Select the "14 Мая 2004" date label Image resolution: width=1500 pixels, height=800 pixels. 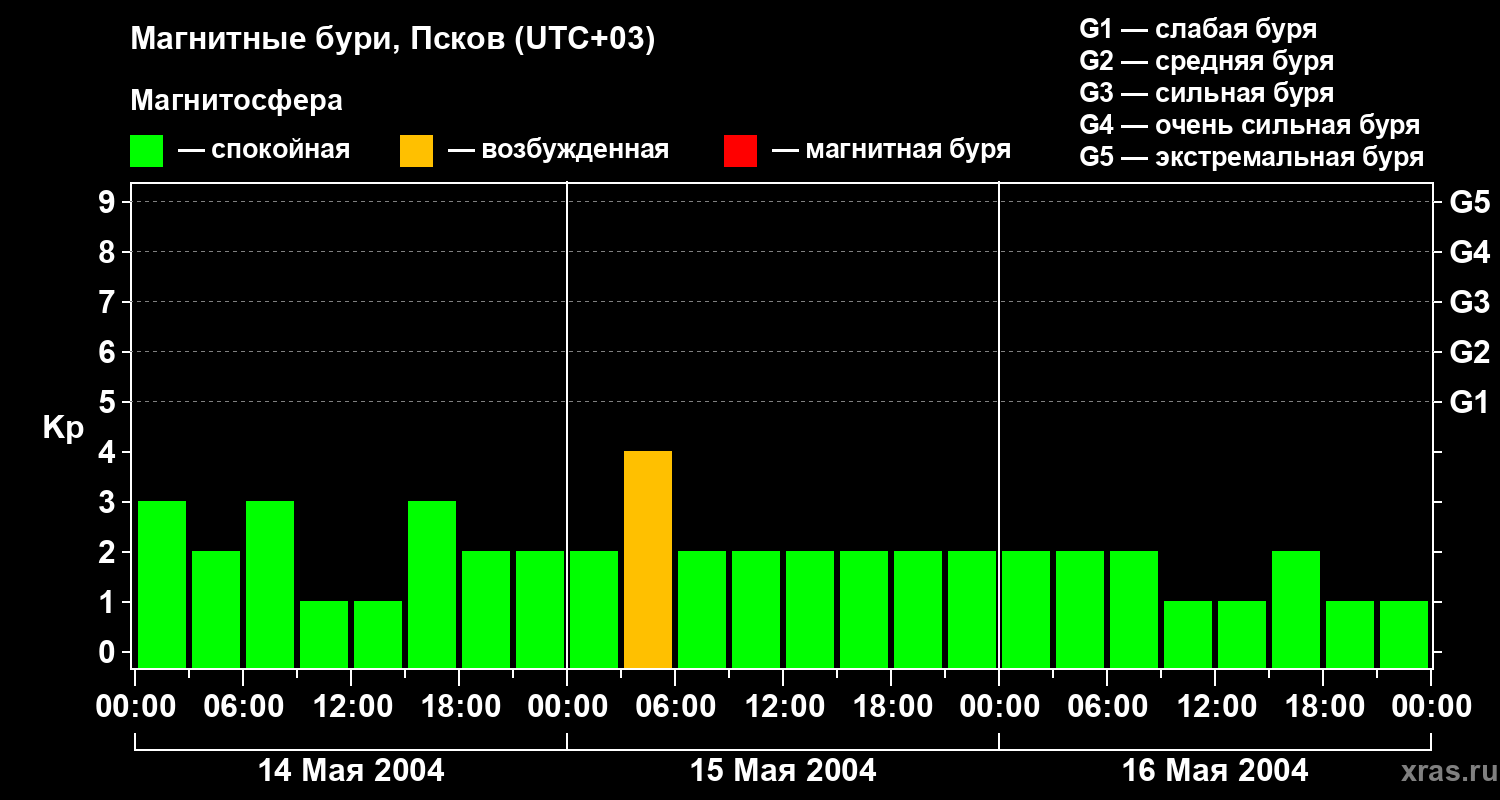pyautogui.click(x=351, y=771)
